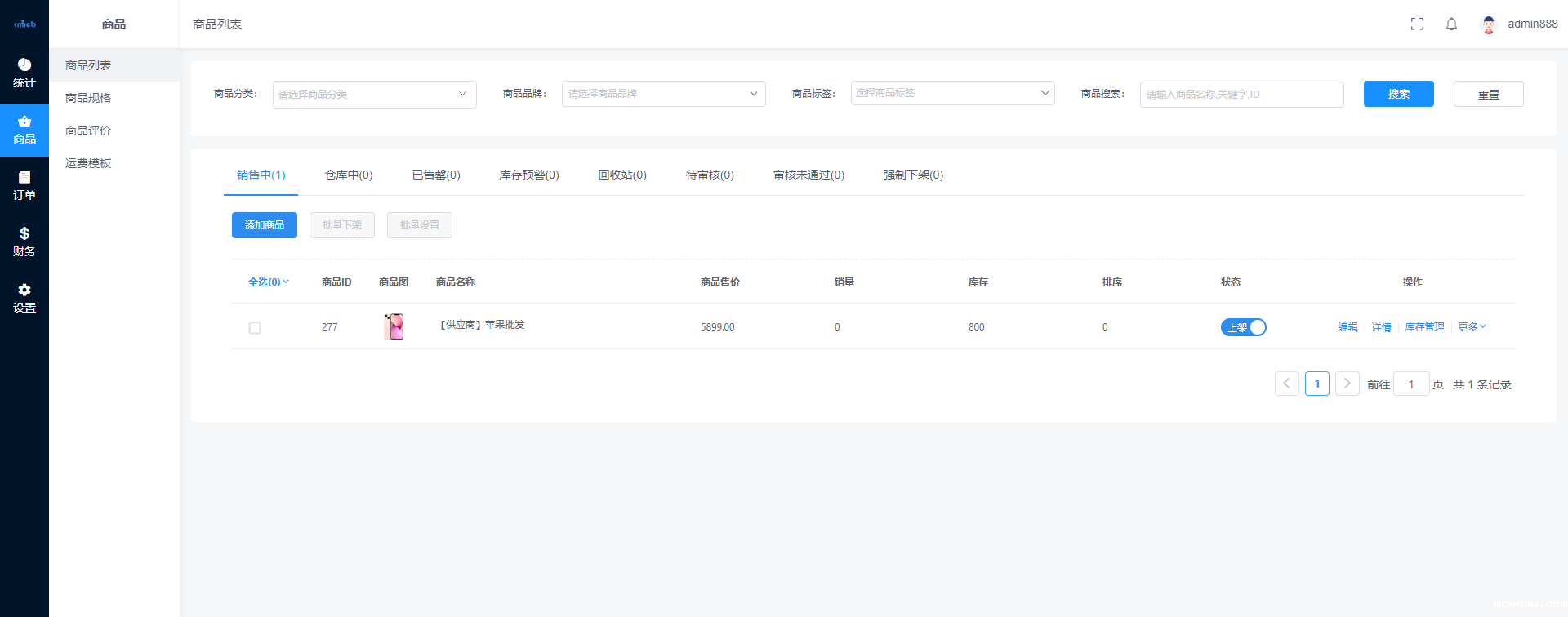Click the 苹果批发 product thumbnail image

pyautogui.click(x=394, y=326)
